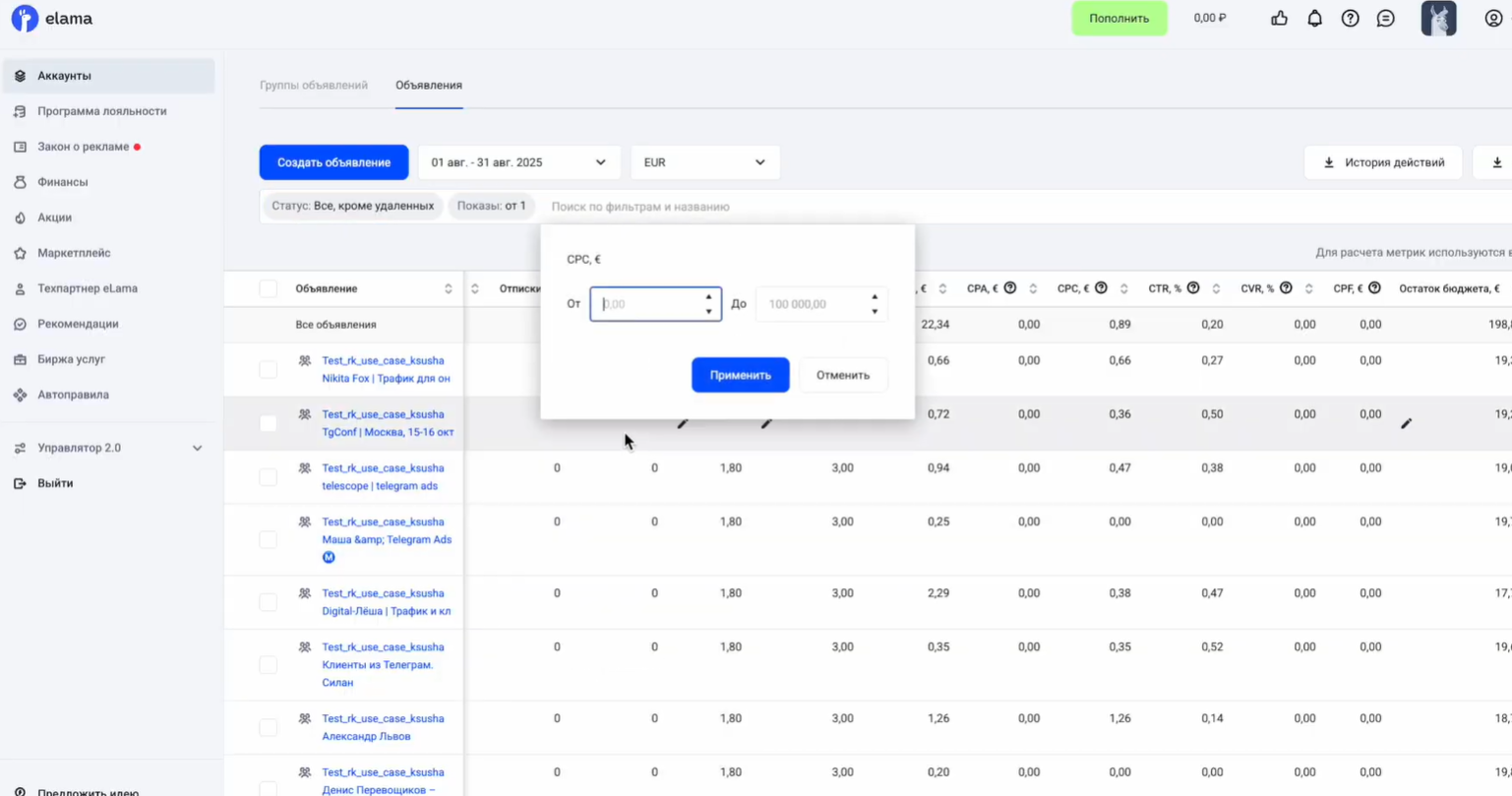Toggle the select-all checkbox in table header

click(x=268, y=288)
